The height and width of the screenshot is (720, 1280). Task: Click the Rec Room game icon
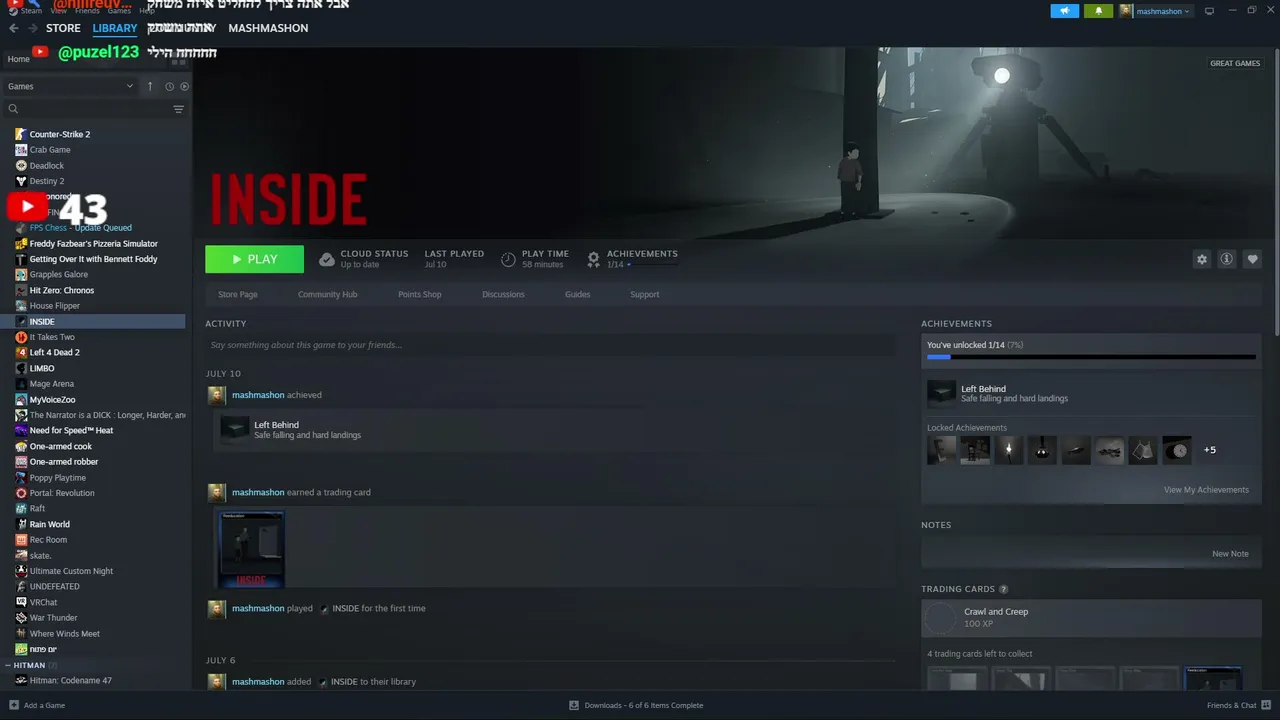[21, 540]
